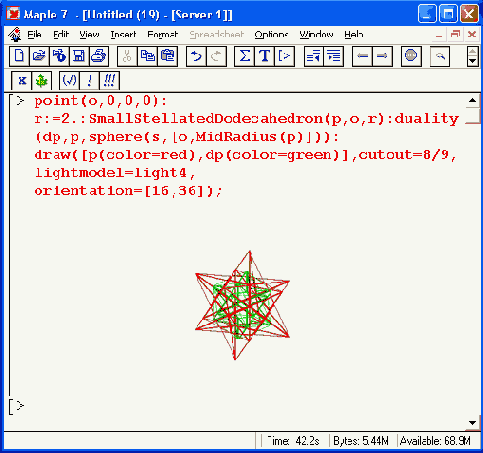Create a new worksheet with the blank page icon
The image size is (483, 453).
(19, 56)
